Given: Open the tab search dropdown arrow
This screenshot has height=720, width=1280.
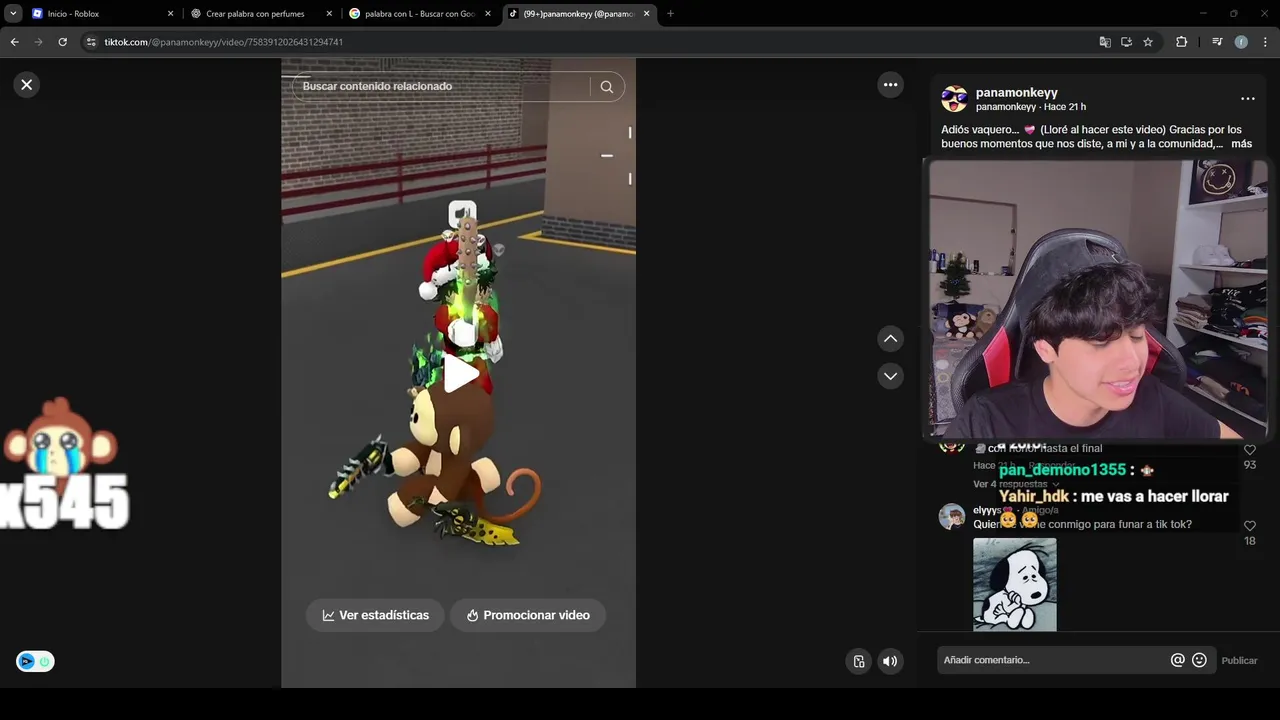Looking at the screenshot, I should [13, 14].
